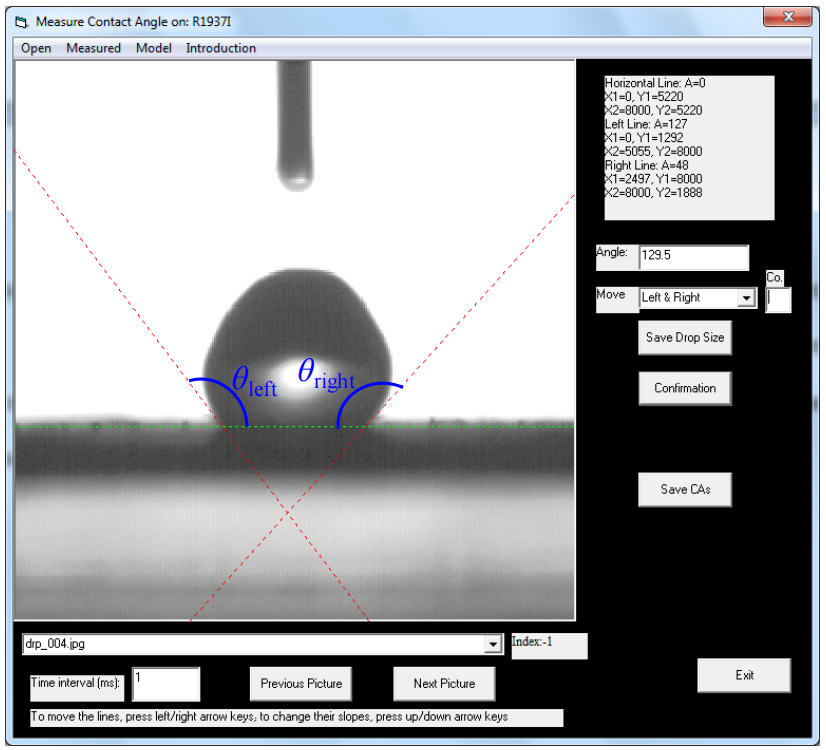Open the Model menu

[x=153, y=48]
